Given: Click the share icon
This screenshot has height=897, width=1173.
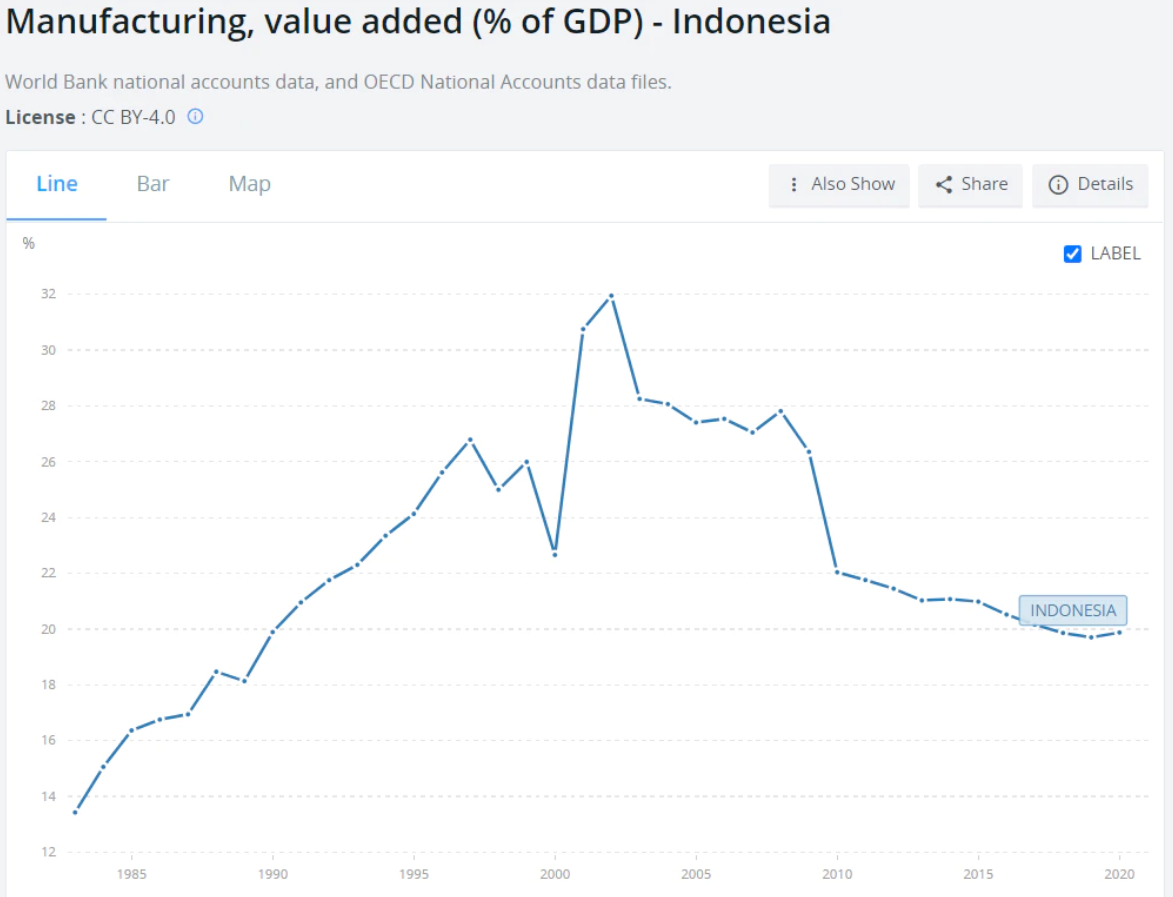Looking at the screenshot, I should 943,185.
